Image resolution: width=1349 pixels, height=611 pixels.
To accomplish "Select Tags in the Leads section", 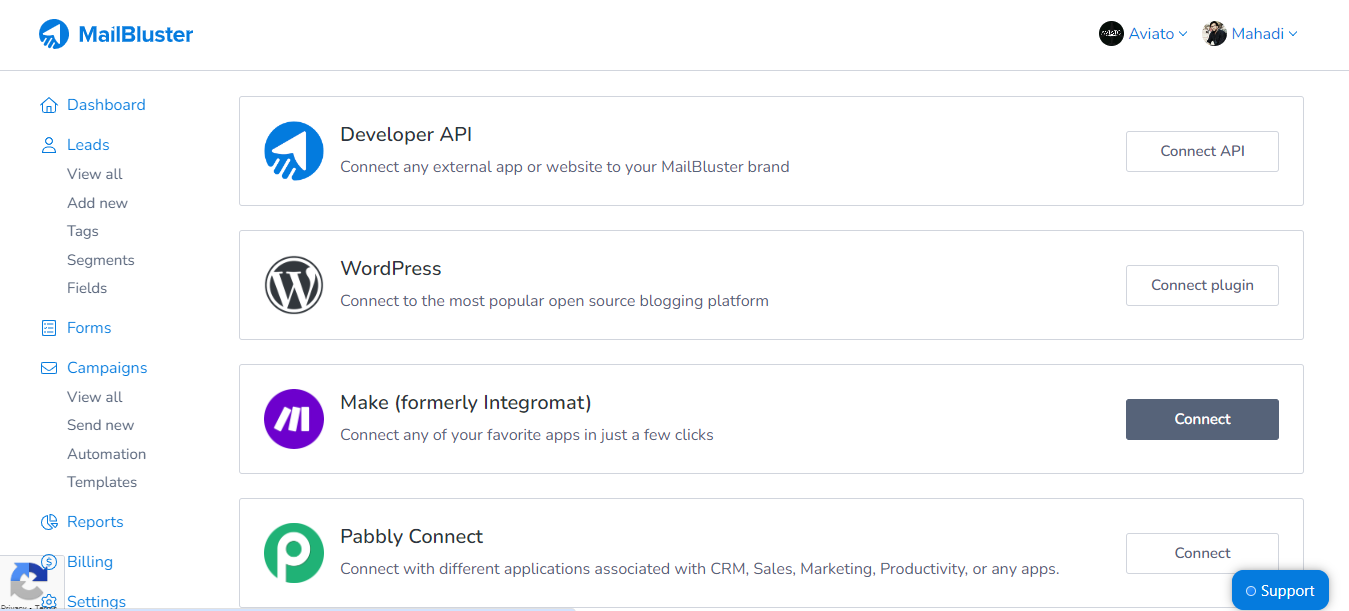I will [x=82, y=230].
